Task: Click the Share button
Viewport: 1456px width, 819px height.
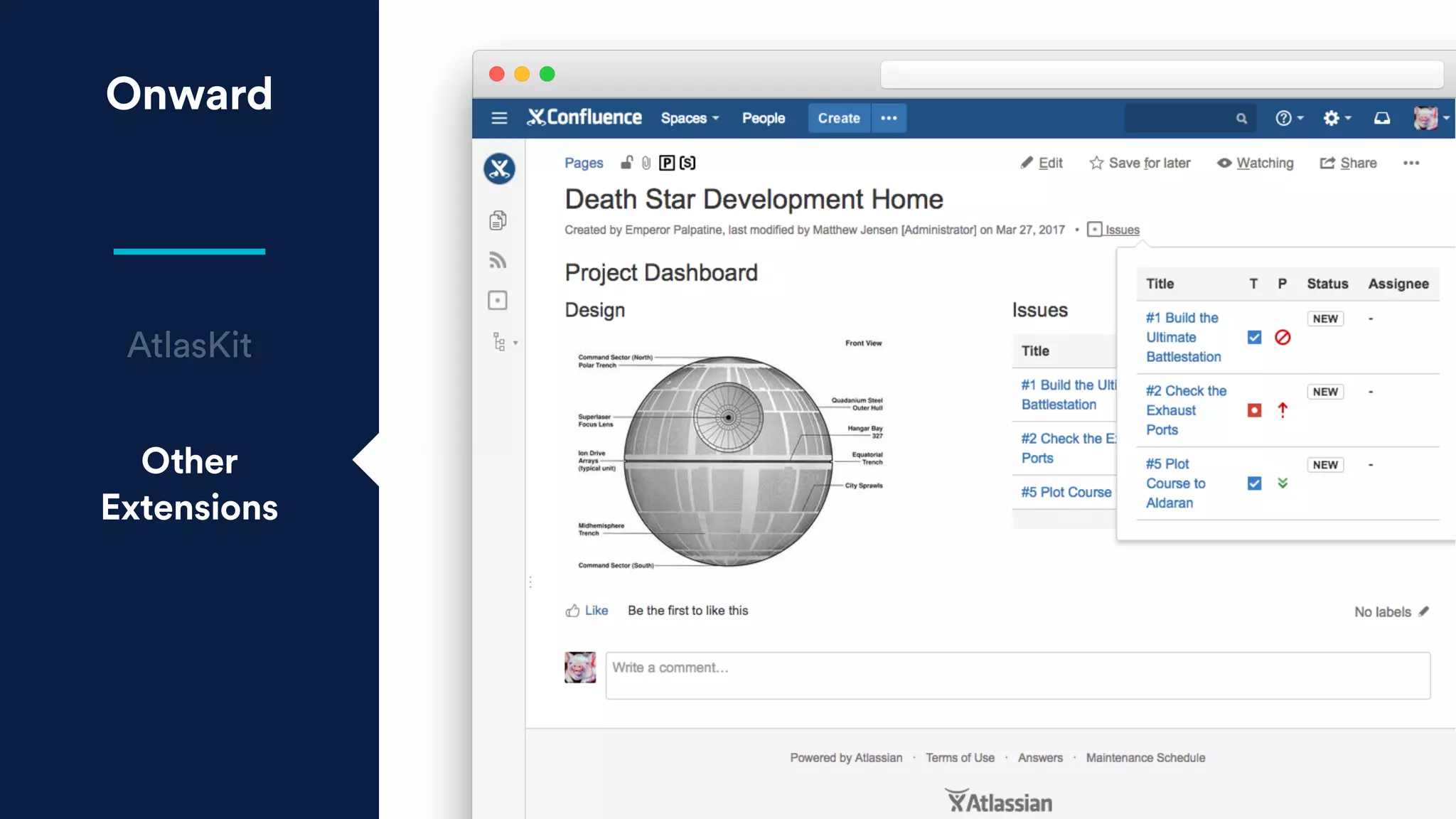Action: point(1348,163)
